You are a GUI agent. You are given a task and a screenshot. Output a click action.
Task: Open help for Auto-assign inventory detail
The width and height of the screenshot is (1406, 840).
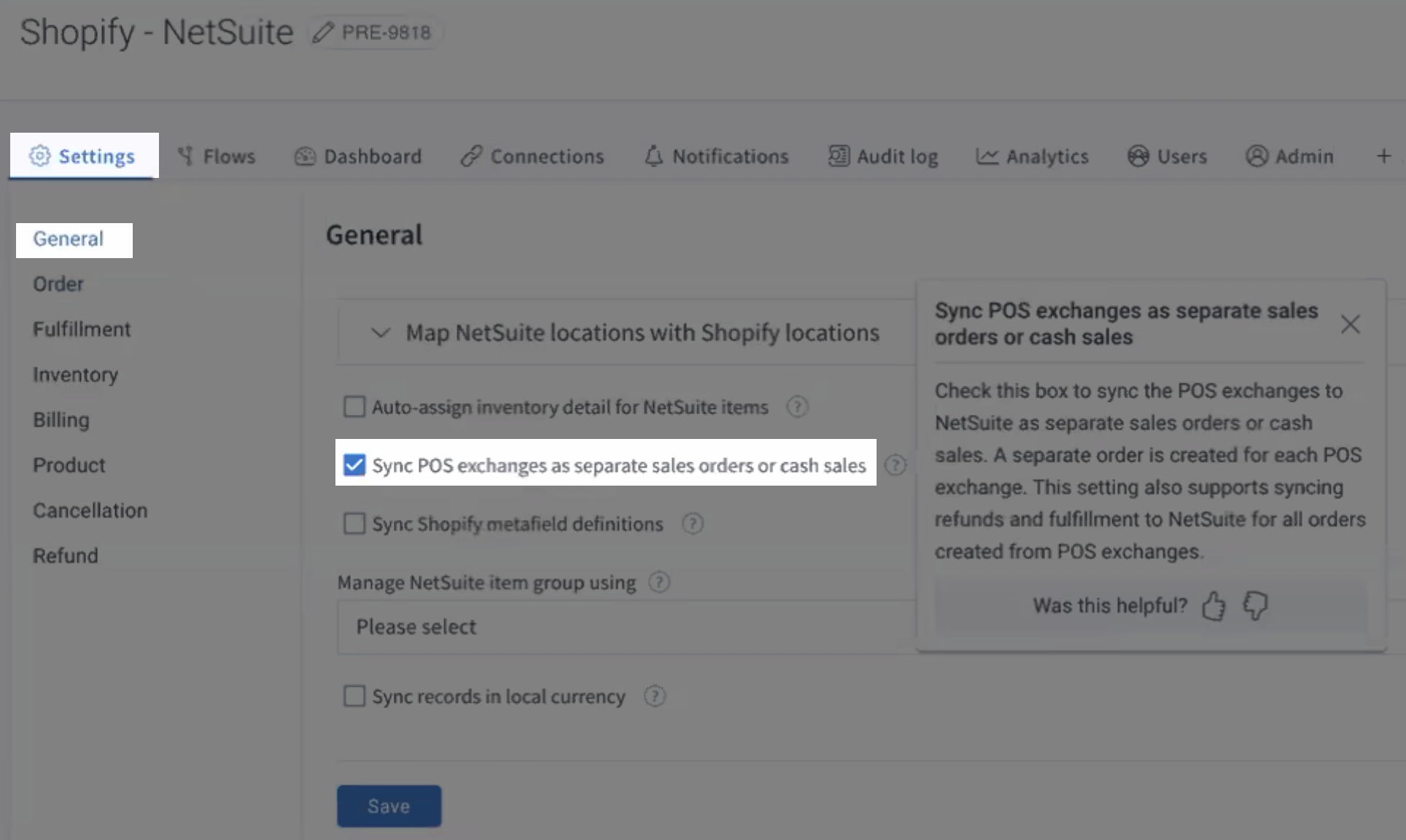pyautogui.click(x=797, y=407)
